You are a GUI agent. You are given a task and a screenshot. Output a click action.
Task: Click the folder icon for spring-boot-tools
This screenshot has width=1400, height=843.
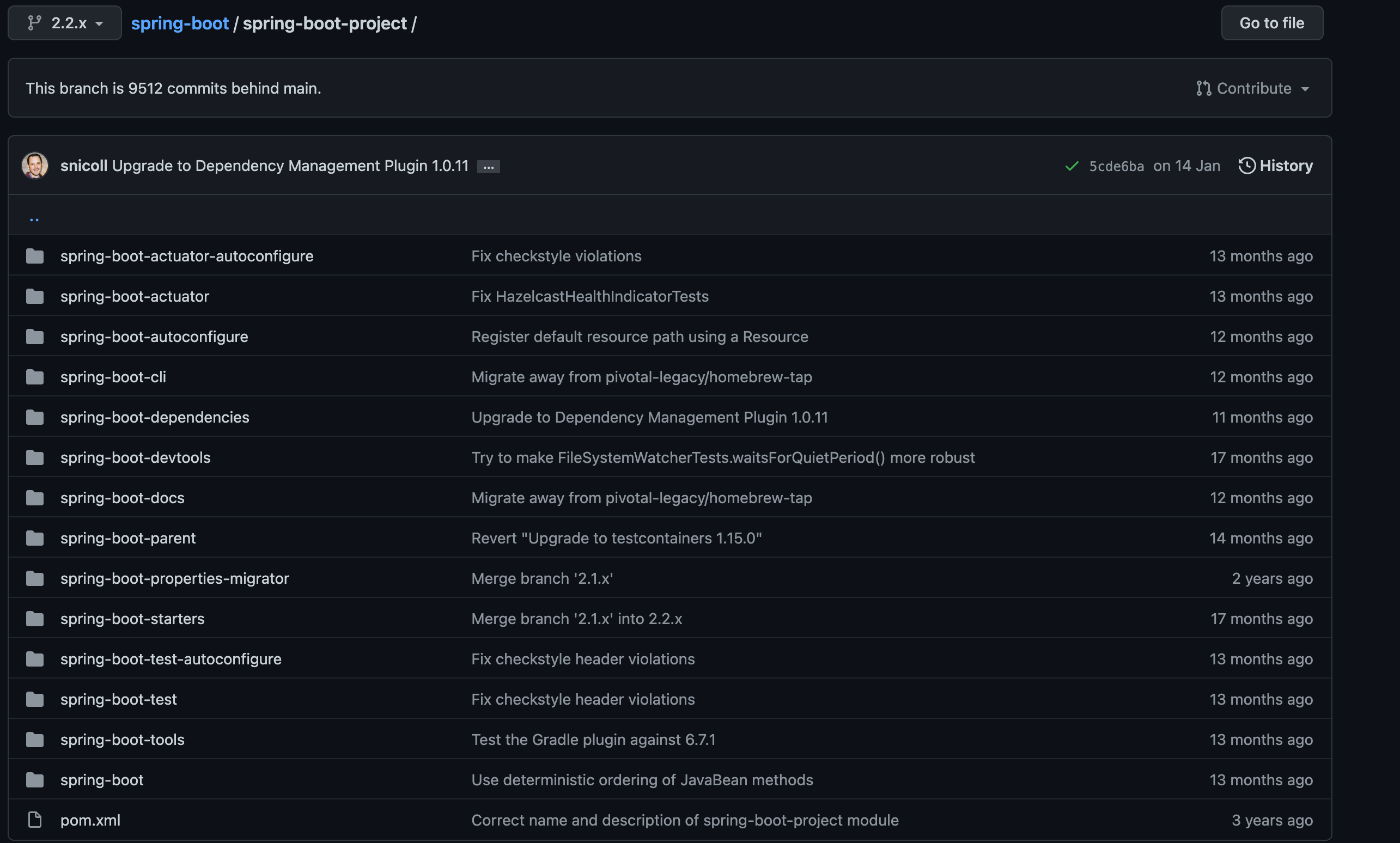[x=35, y=740]
